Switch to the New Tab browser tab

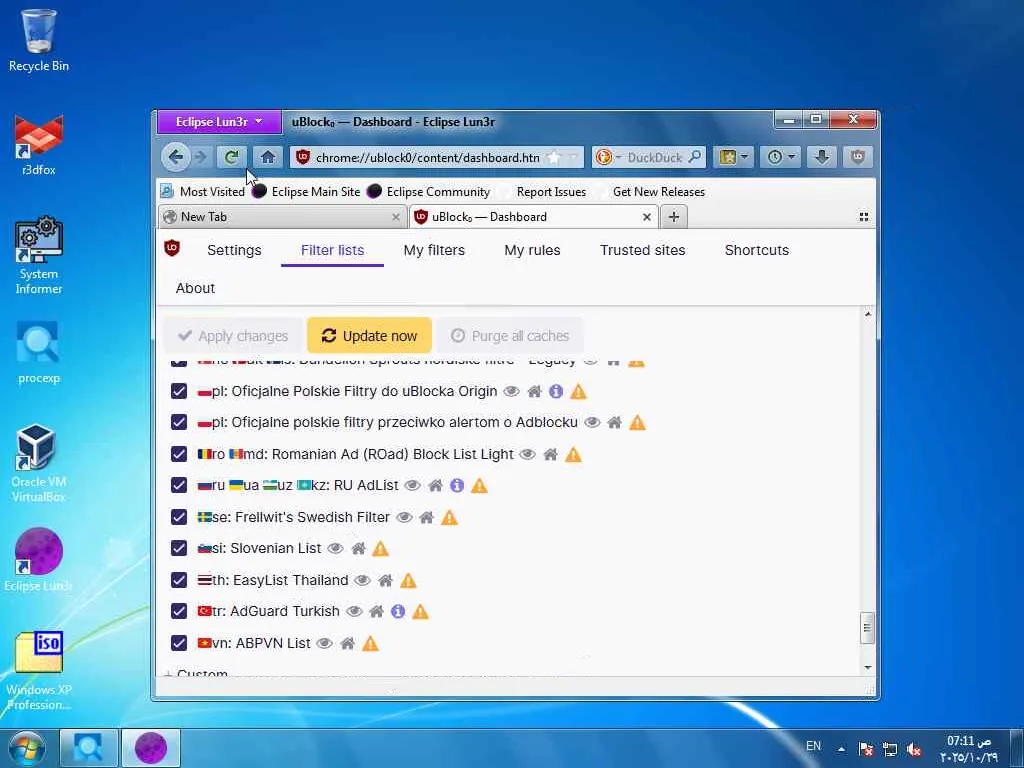(x=282, y=217)
